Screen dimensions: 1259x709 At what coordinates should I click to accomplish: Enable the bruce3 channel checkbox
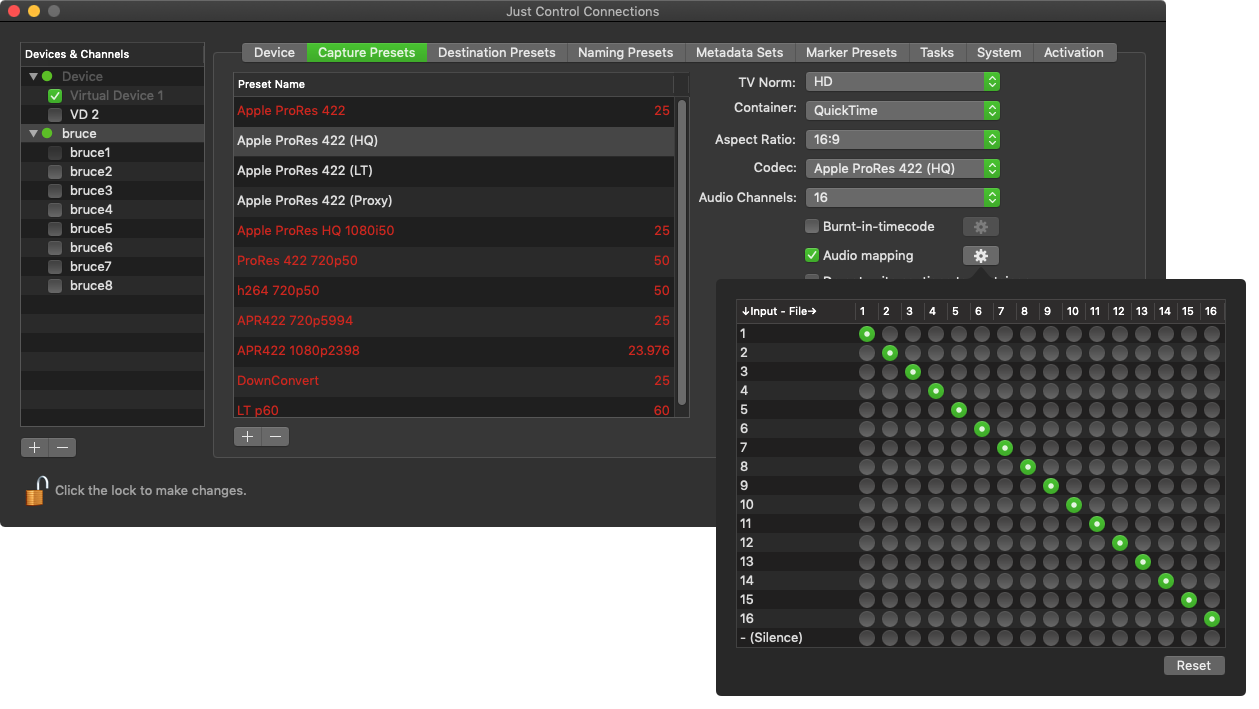[x=55, y=191]
